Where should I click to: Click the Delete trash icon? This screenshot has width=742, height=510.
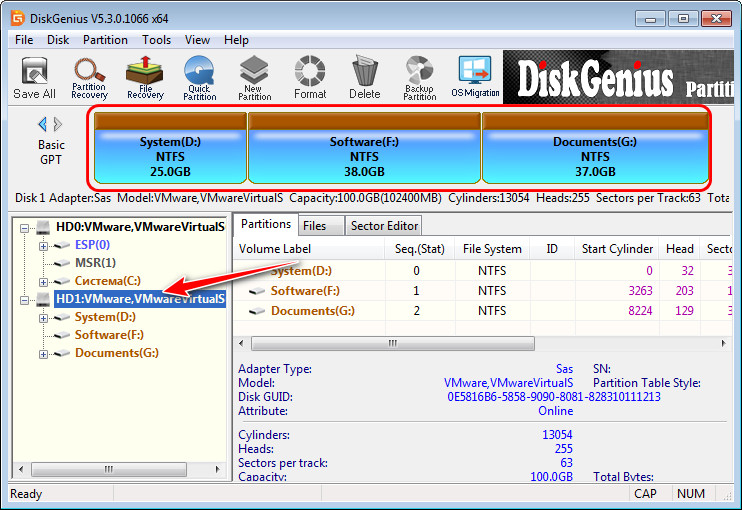click(365, 78)
